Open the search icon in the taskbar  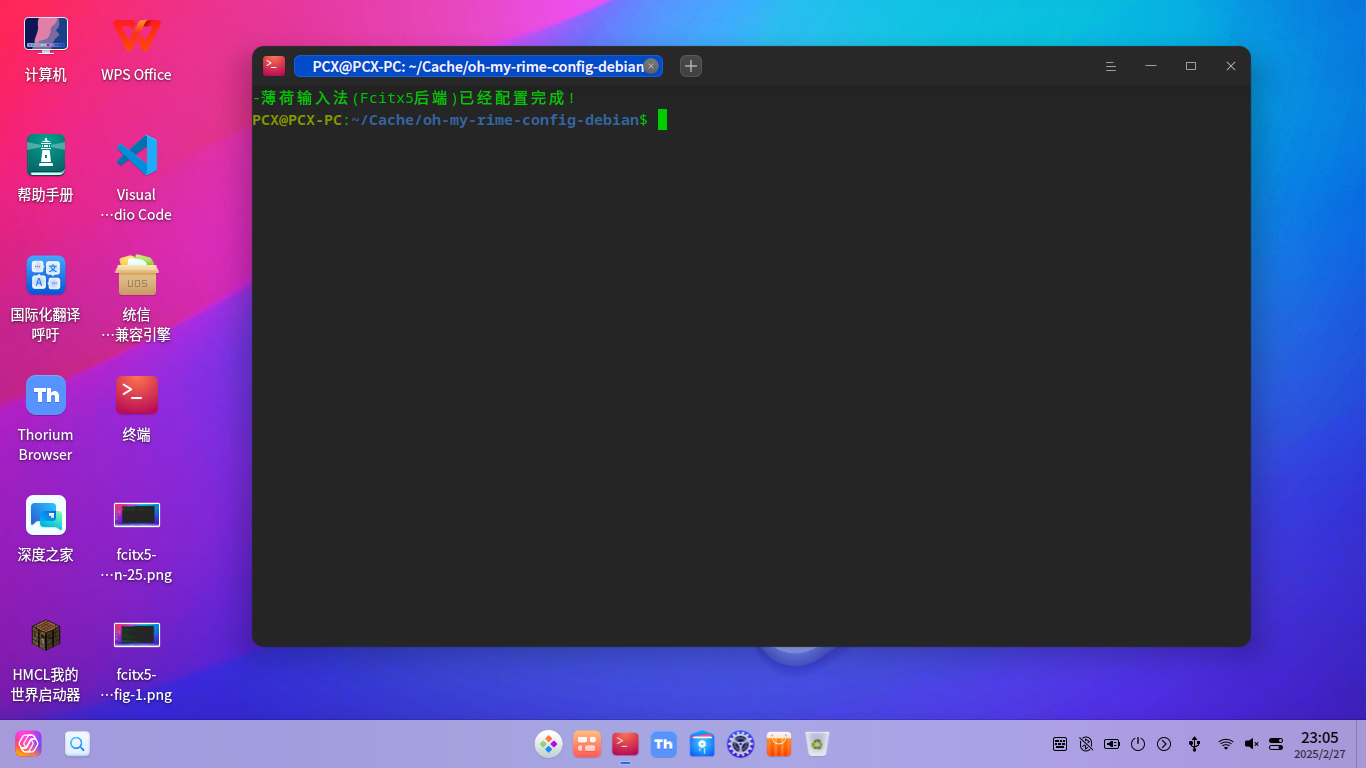pyautogui.click(x=77, y=744)
